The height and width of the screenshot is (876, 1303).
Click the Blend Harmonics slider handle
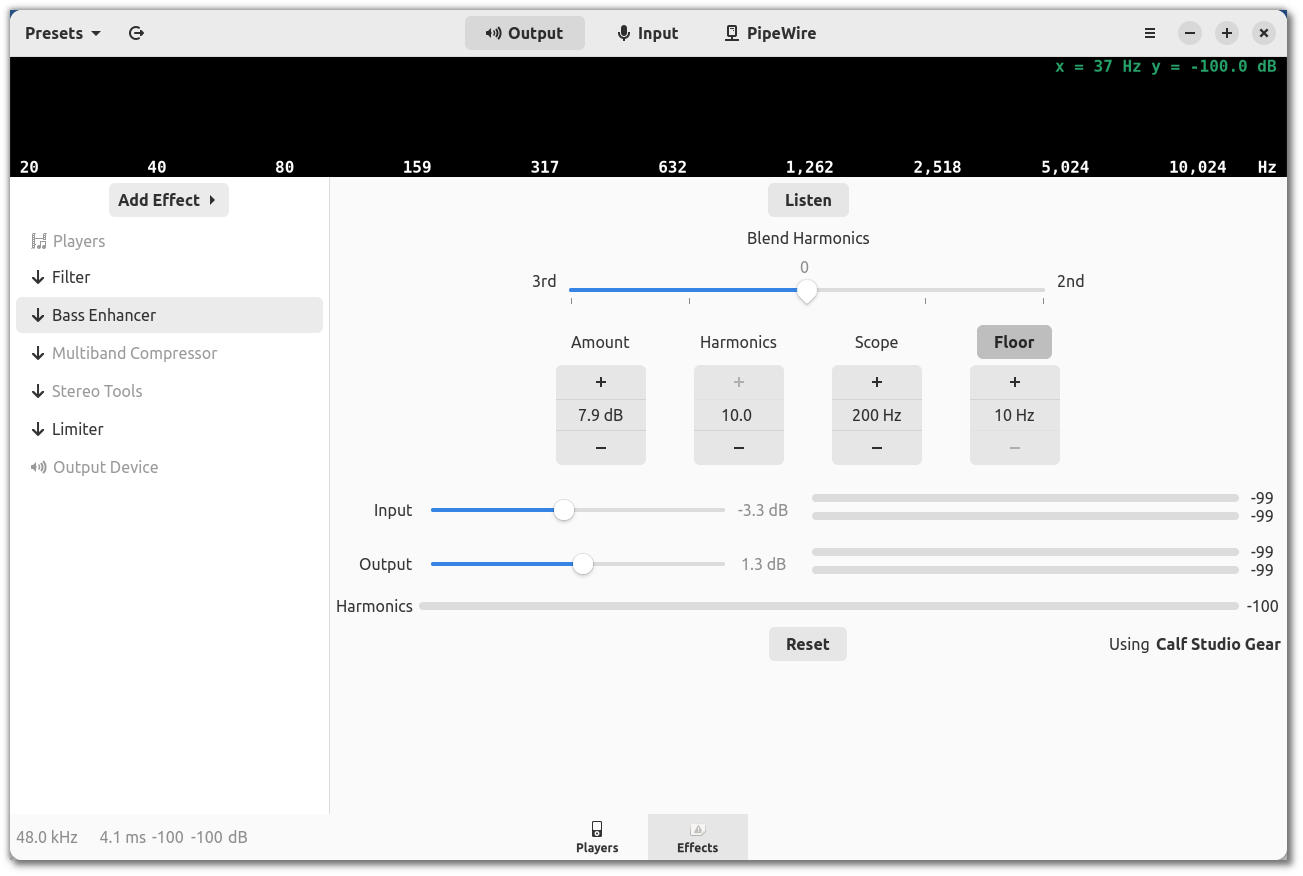point(807,291)
